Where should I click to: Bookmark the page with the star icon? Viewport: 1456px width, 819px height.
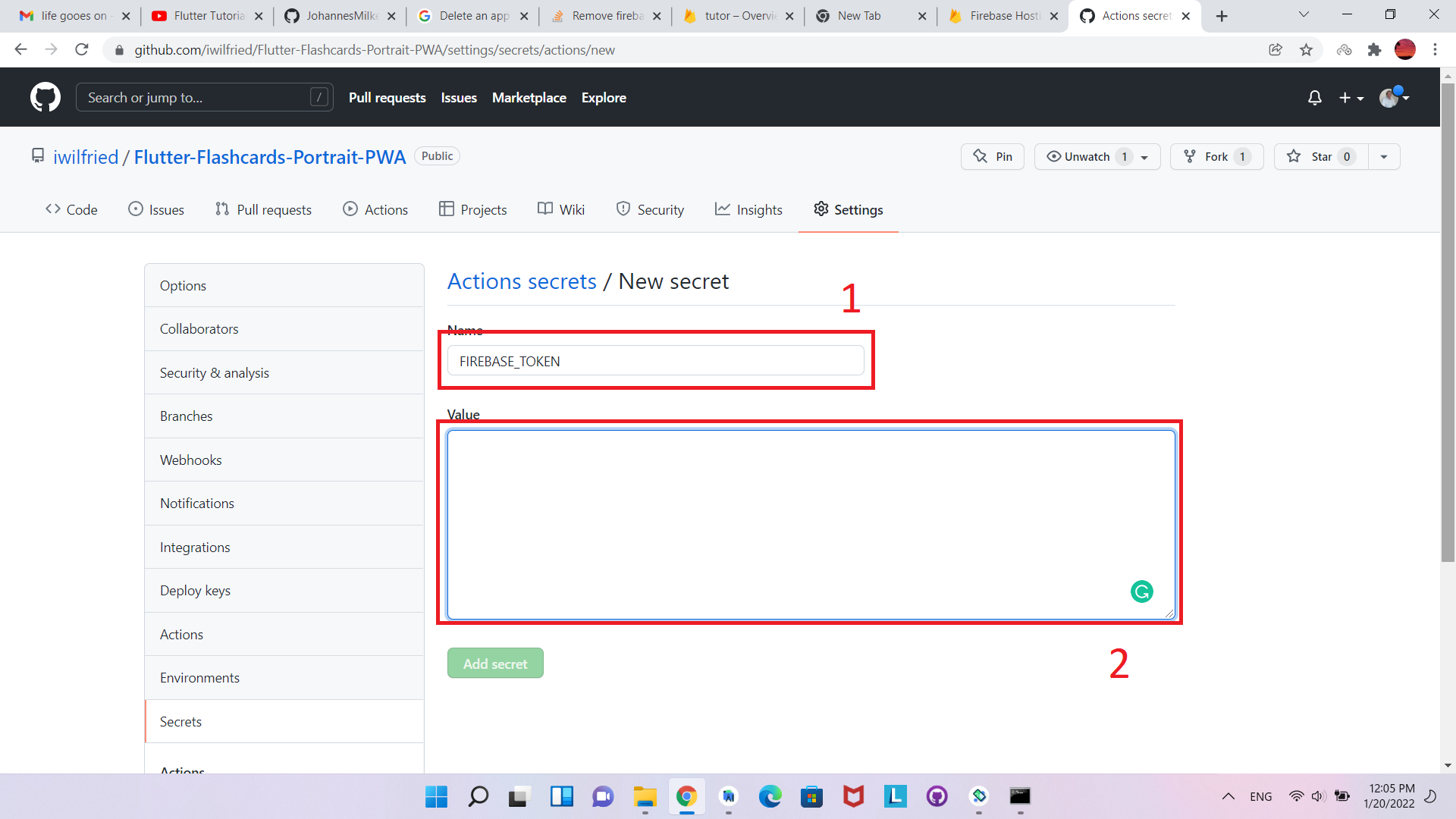[x=1306, y=49]
